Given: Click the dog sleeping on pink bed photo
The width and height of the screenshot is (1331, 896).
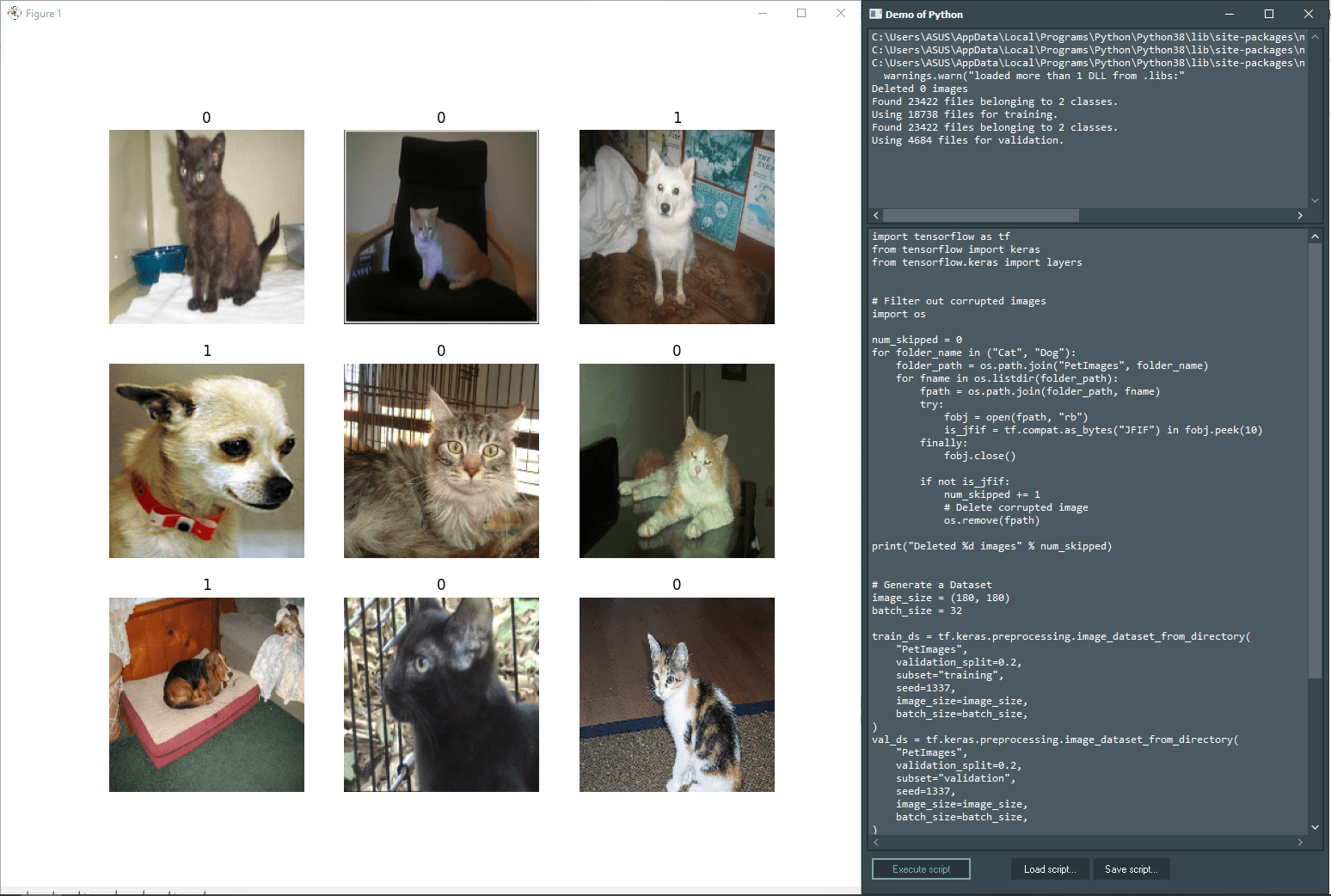Looking at the screenshot, I should (x=206, y=694).
